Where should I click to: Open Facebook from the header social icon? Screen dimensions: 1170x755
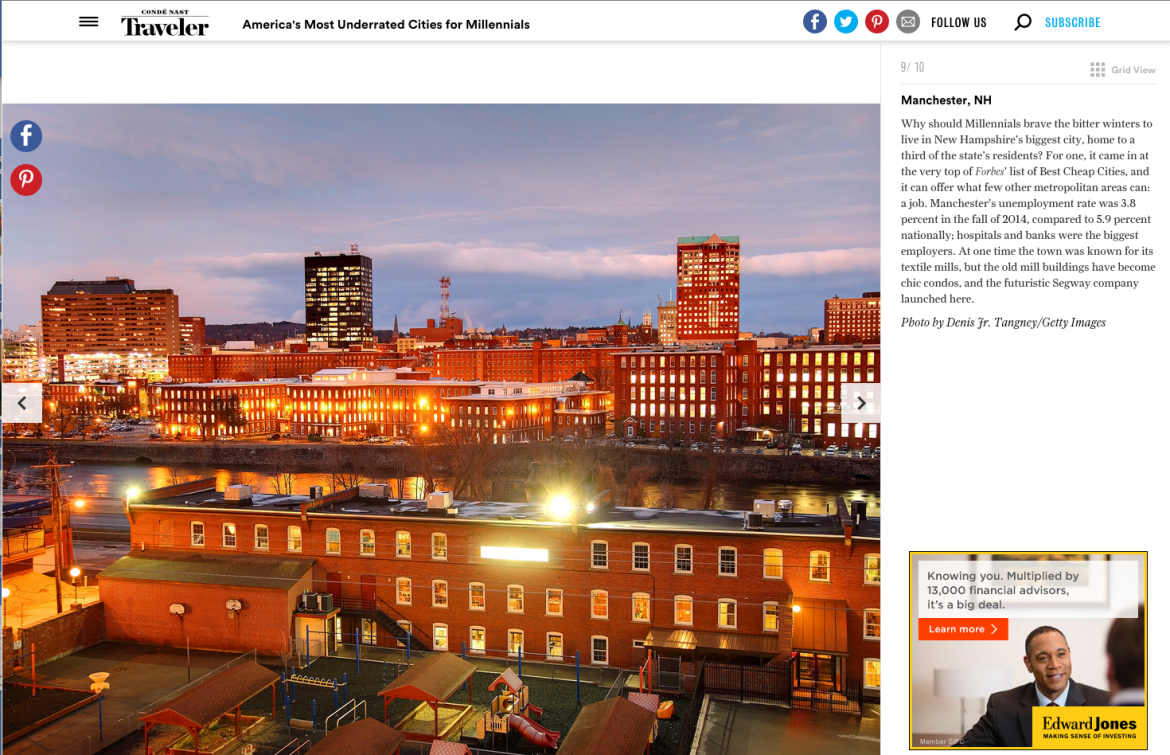click(815, 20)
